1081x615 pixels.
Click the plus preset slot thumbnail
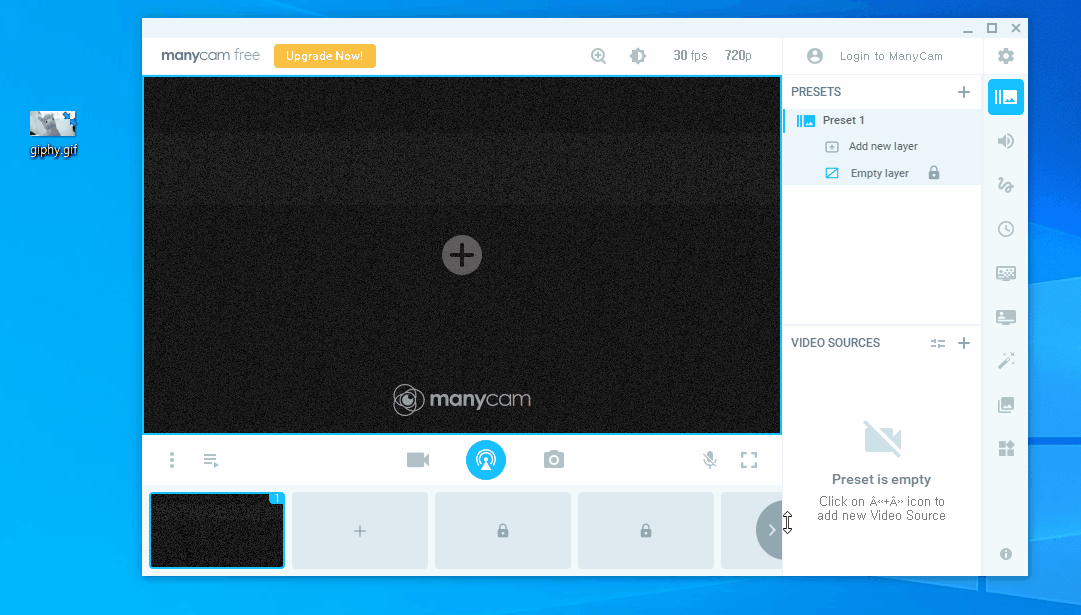[x=360, y=530]
